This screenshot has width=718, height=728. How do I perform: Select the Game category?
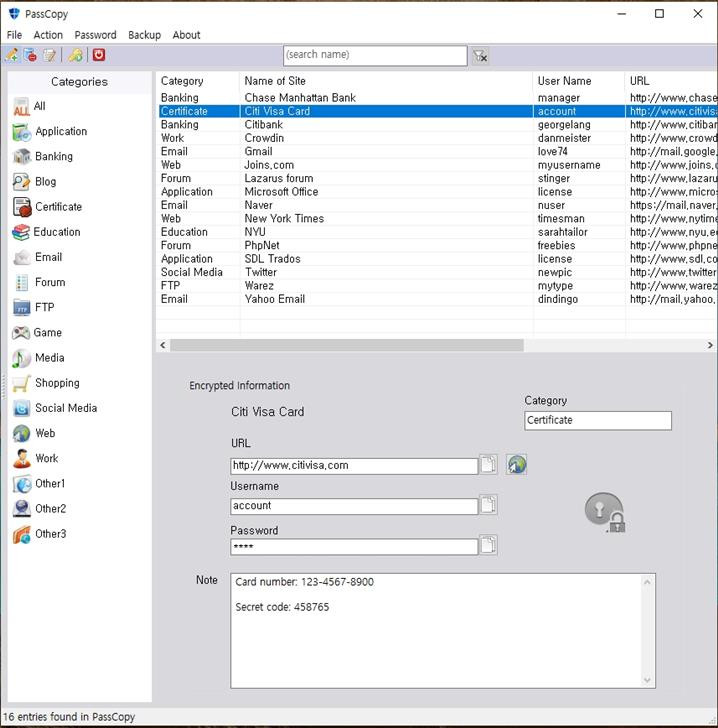[37, 332]
